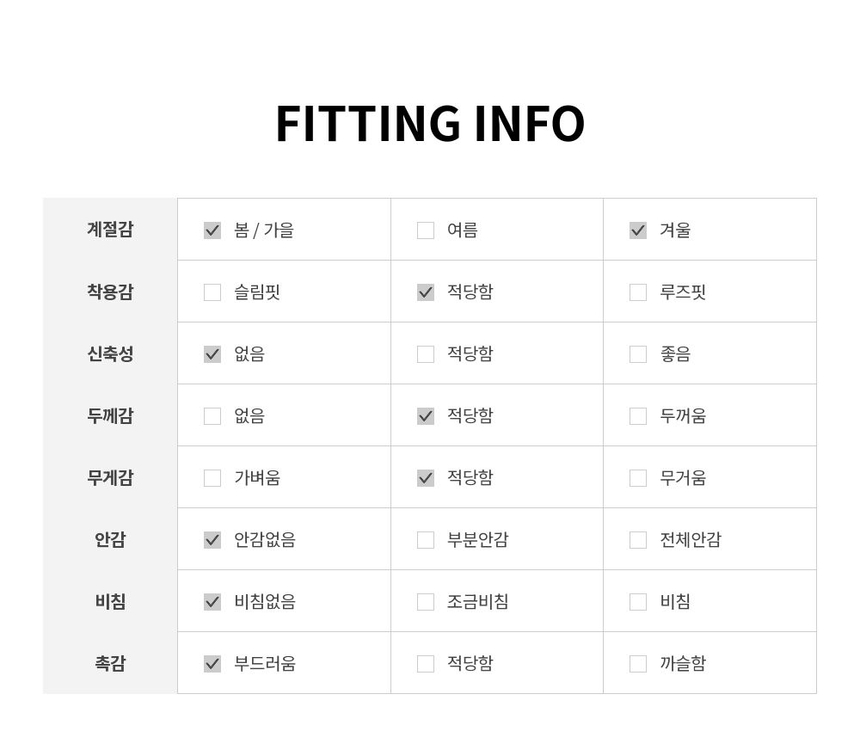Select the 루즈핏 checkbox
The image size is (860, 737).
pyautogui.click(x=638, y=292)
